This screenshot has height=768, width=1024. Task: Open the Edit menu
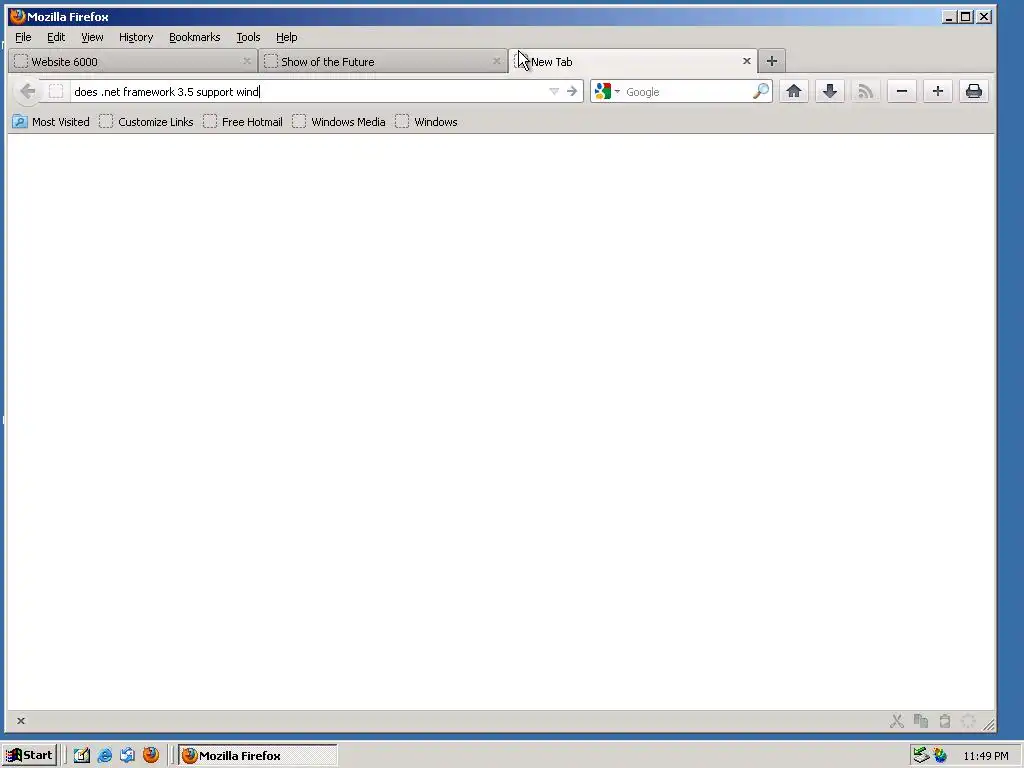[56, 37]
